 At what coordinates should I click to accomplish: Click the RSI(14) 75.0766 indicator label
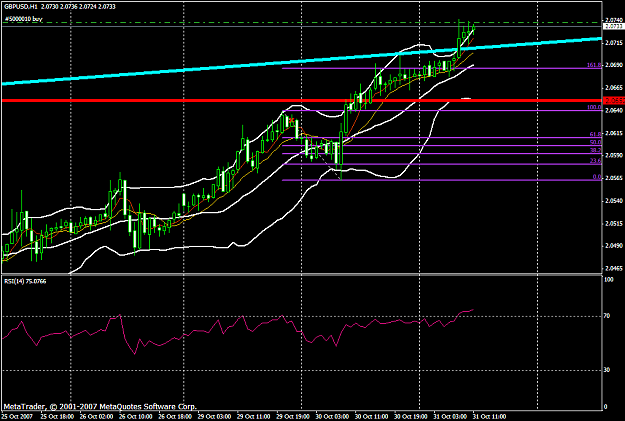pyautogui.click(x=25, y=281)
